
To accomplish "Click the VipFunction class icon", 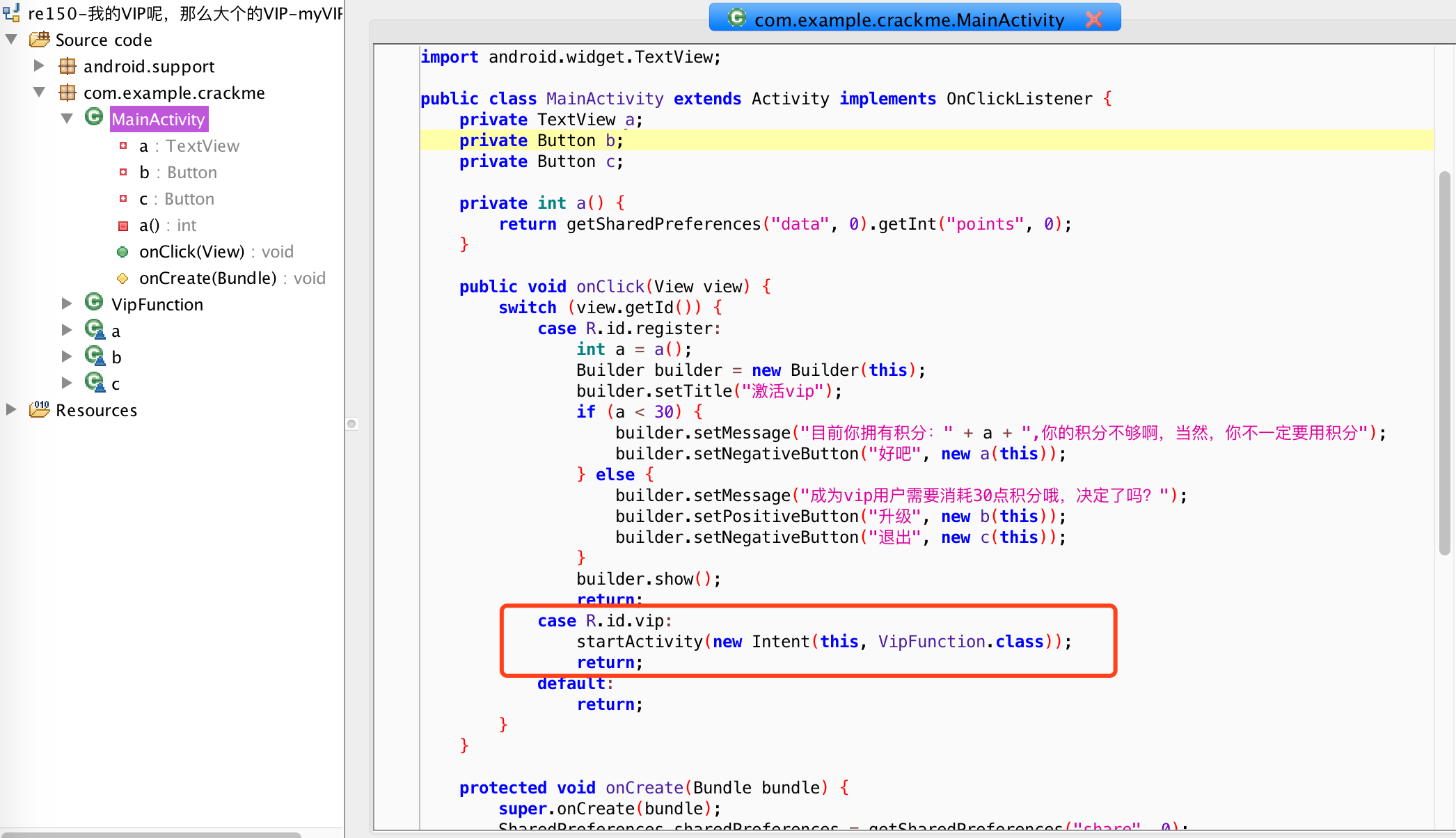I will tap(94, 303).
